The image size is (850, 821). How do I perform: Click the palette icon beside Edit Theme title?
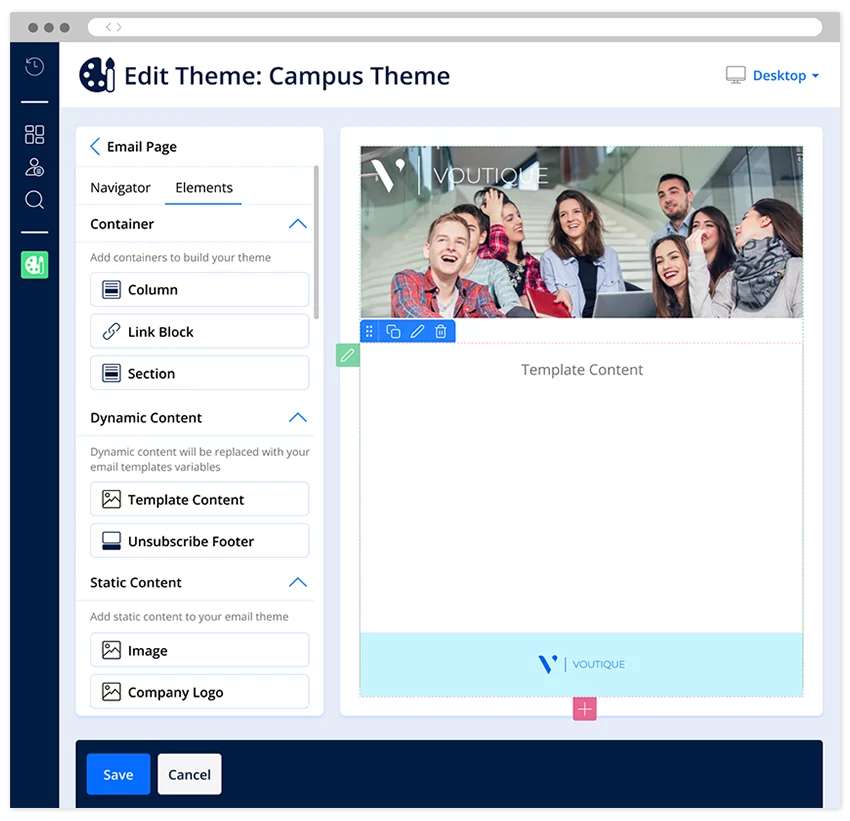pyautogui.click(x=97, y=75)
